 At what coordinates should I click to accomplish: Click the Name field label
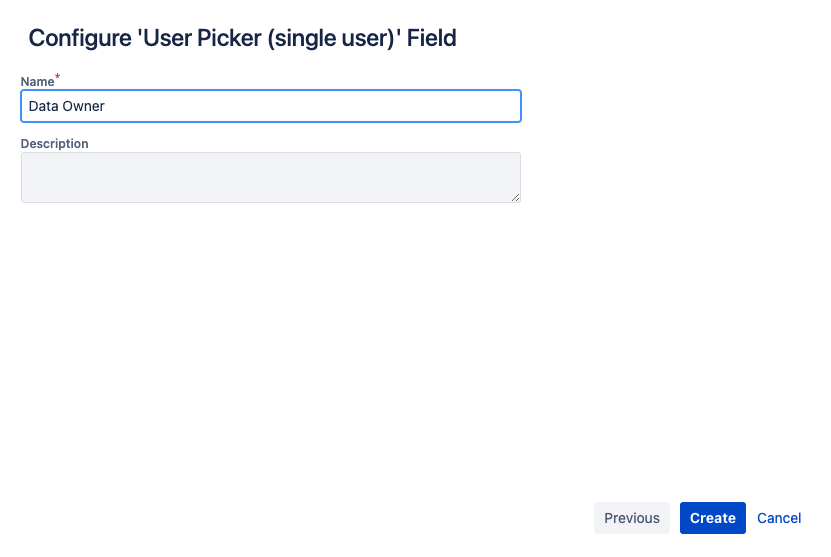click(x=37, y=81)
